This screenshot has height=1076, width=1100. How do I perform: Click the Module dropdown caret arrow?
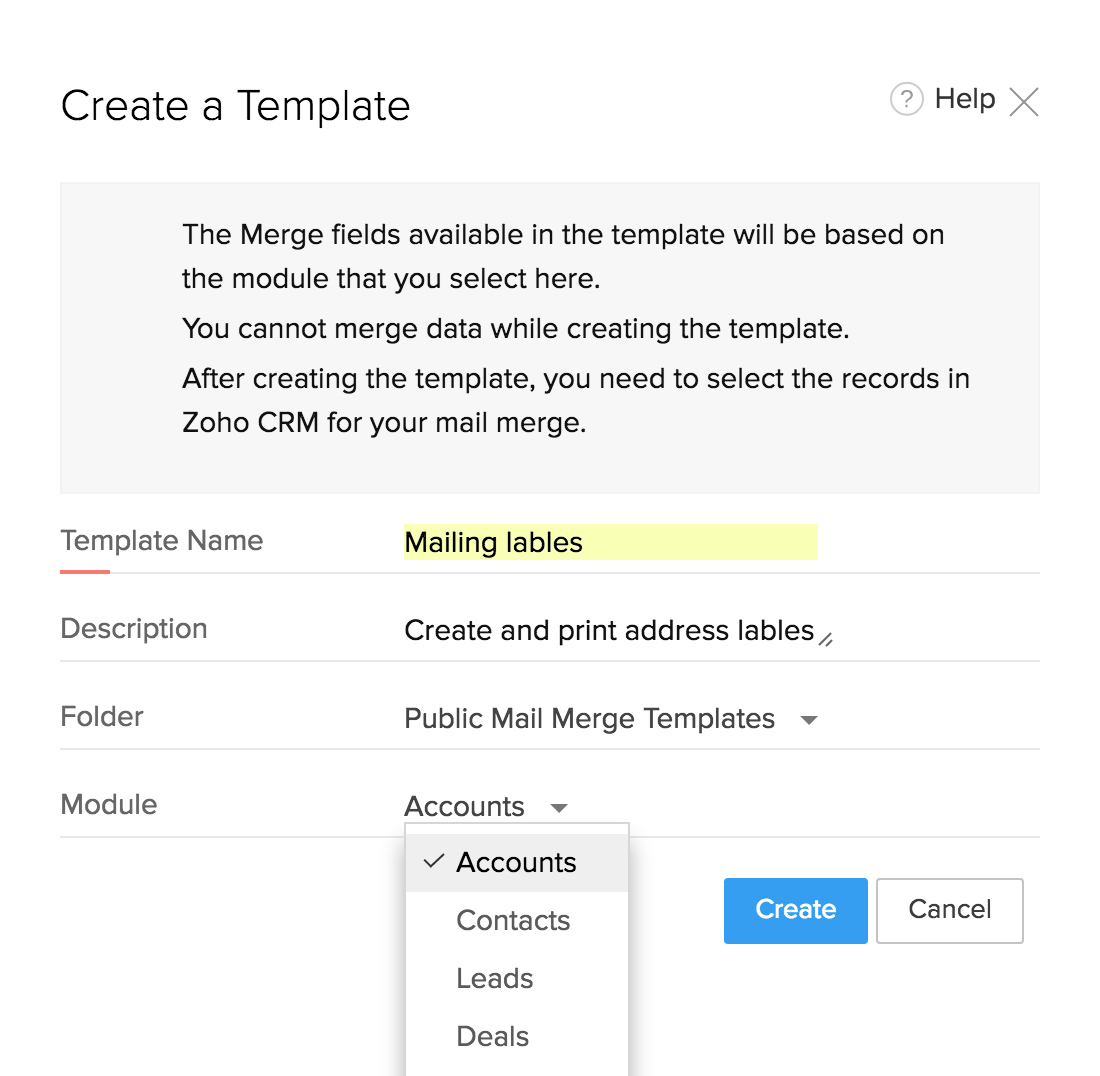click(559, 807)
